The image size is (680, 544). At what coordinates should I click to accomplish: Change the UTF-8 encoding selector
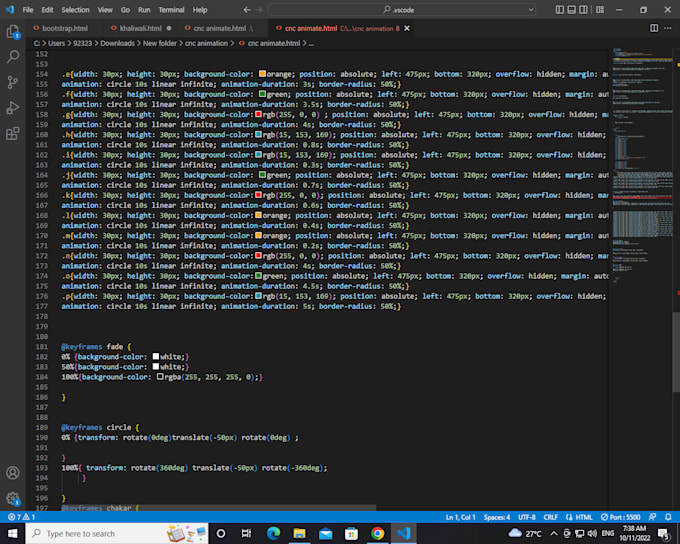(x=526, y=517)
